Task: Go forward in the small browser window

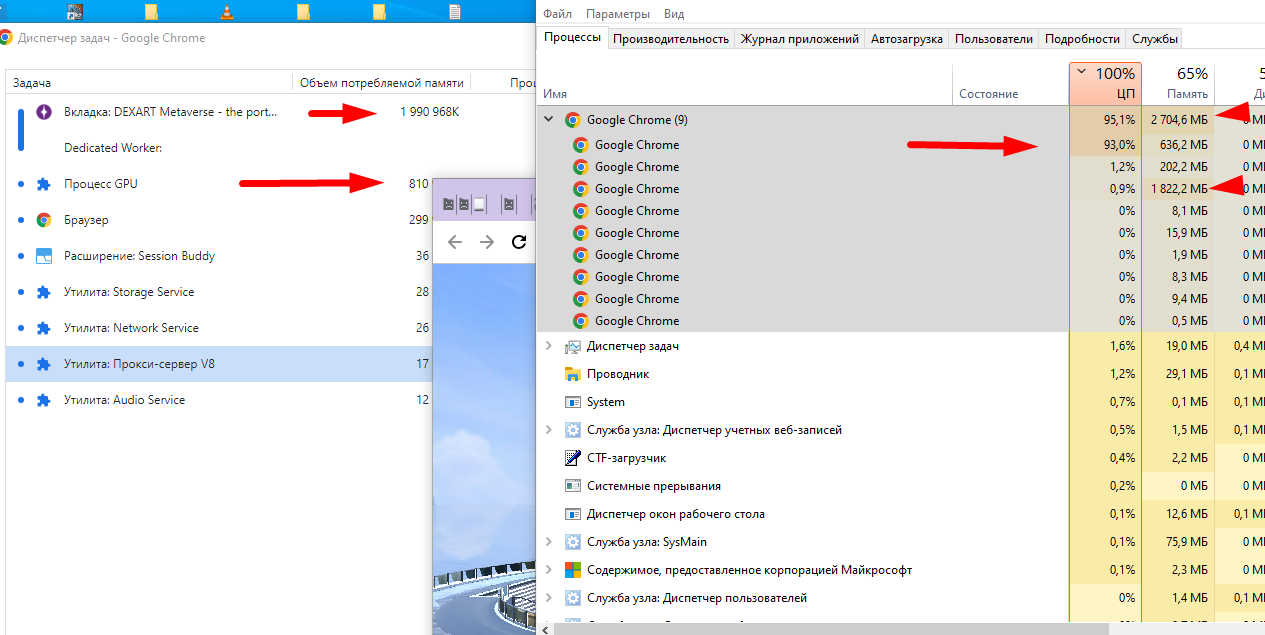Action: coord(487,242)
